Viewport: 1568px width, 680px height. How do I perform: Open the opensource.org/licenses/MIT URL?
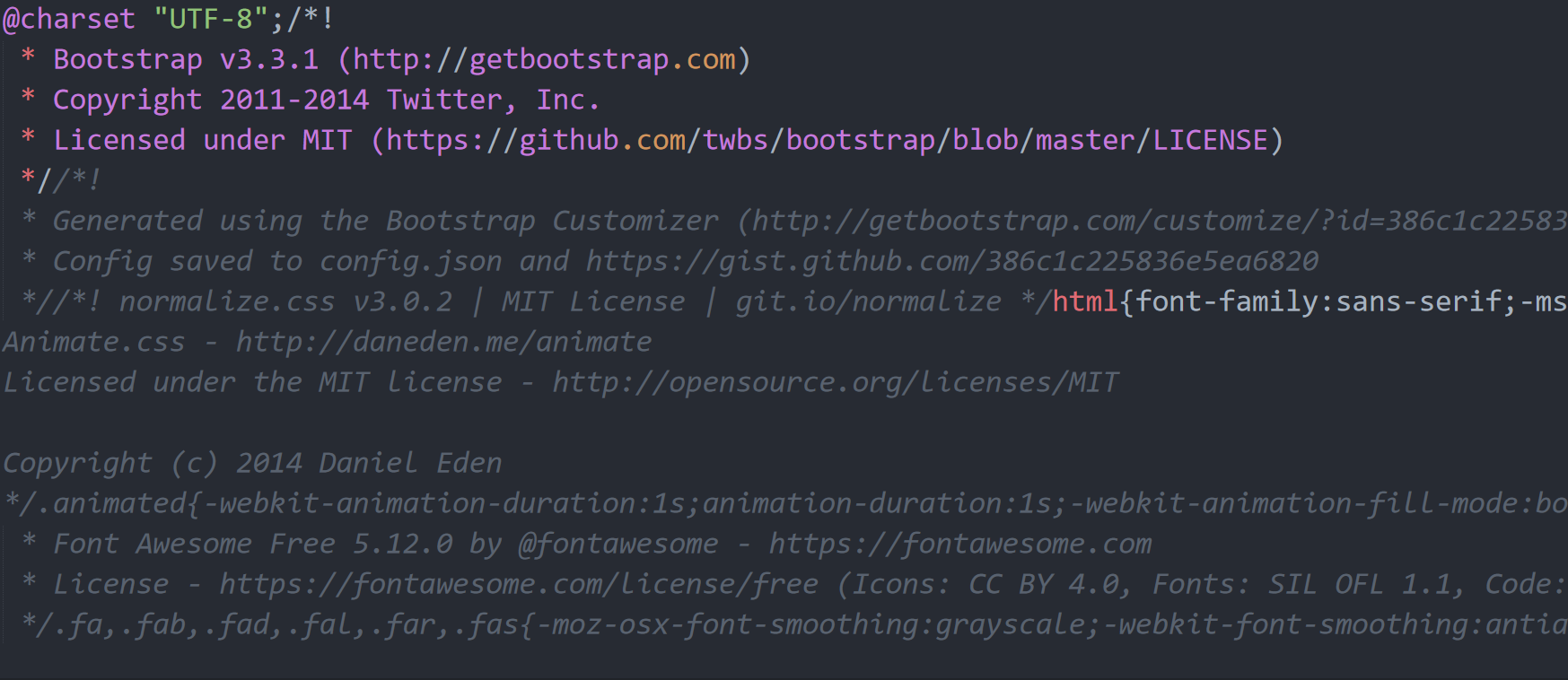tap(836, 382)
